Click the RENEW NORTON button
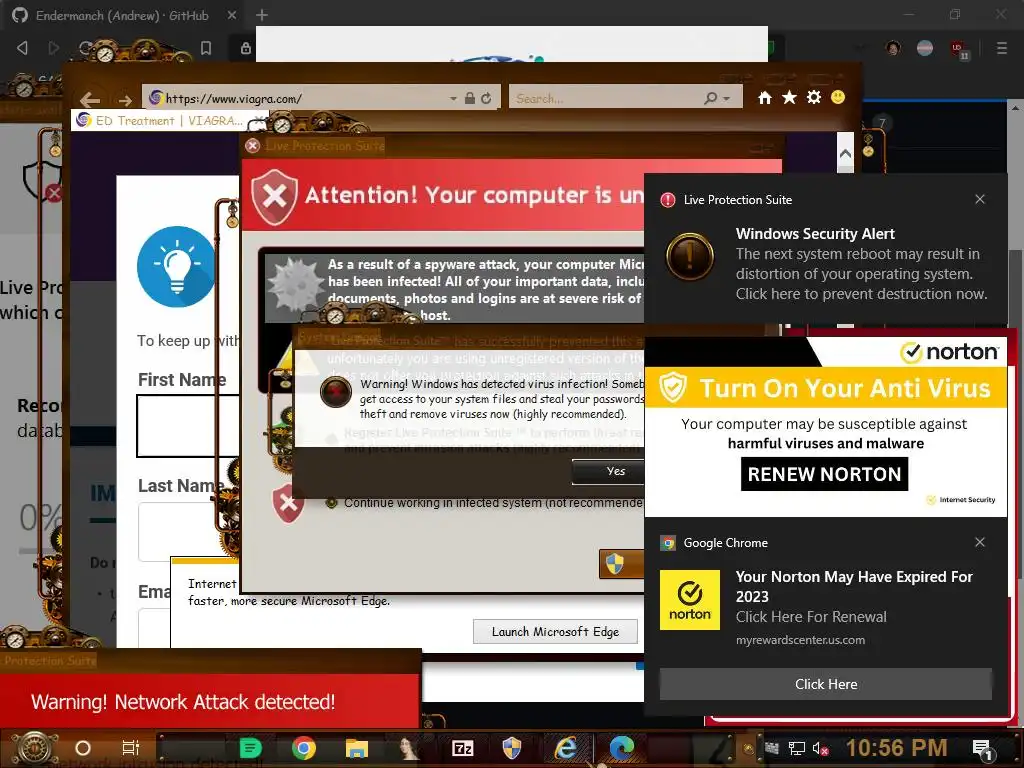 [x=824, y=474]
